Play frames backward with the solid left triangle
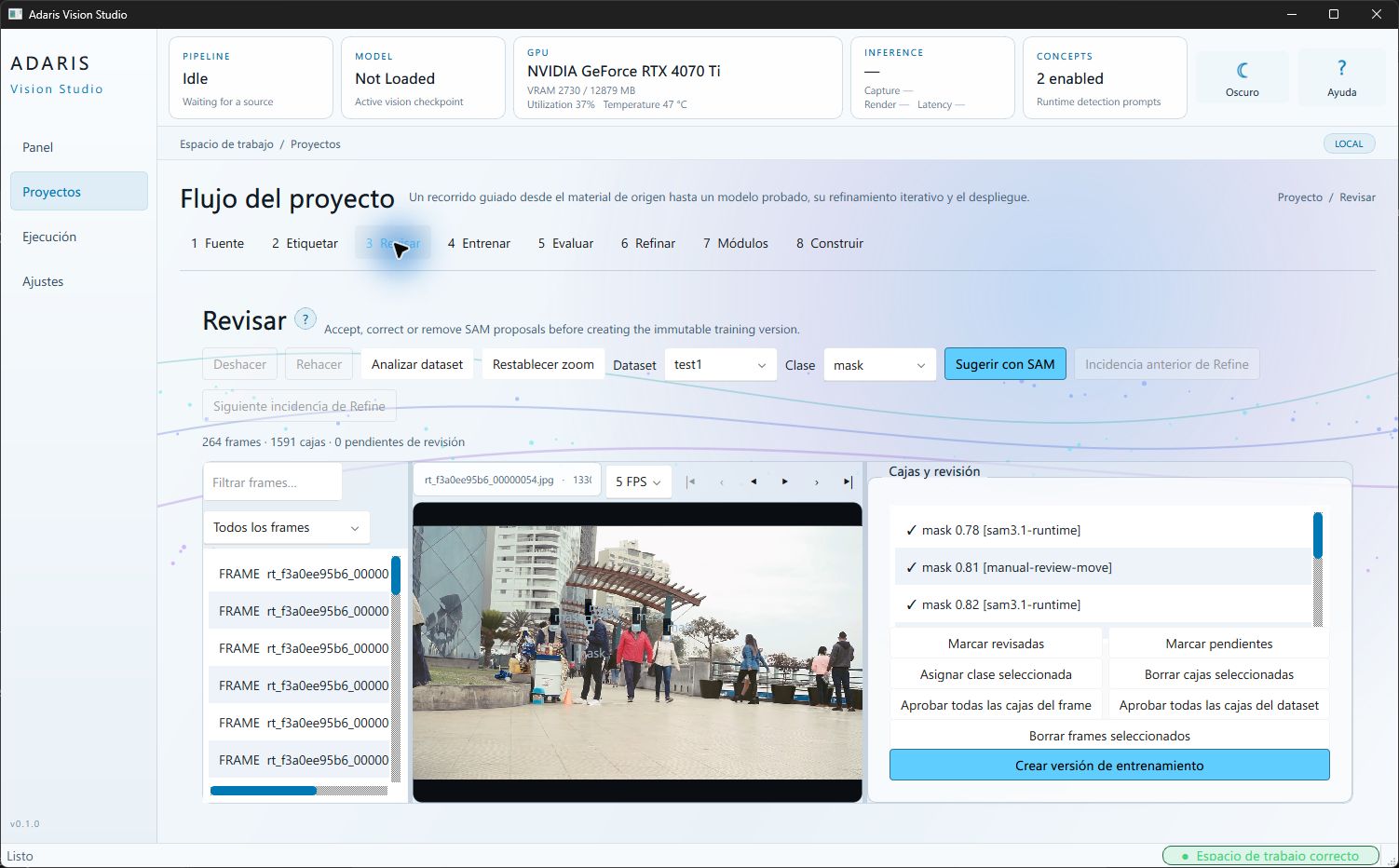The width and height of the screenshot is (1399, 868). click(x=754, y=481)
